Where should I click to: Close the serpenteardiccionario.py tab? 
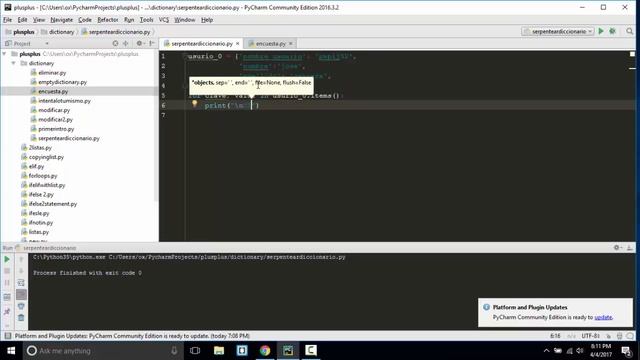(x=238, y=43)
